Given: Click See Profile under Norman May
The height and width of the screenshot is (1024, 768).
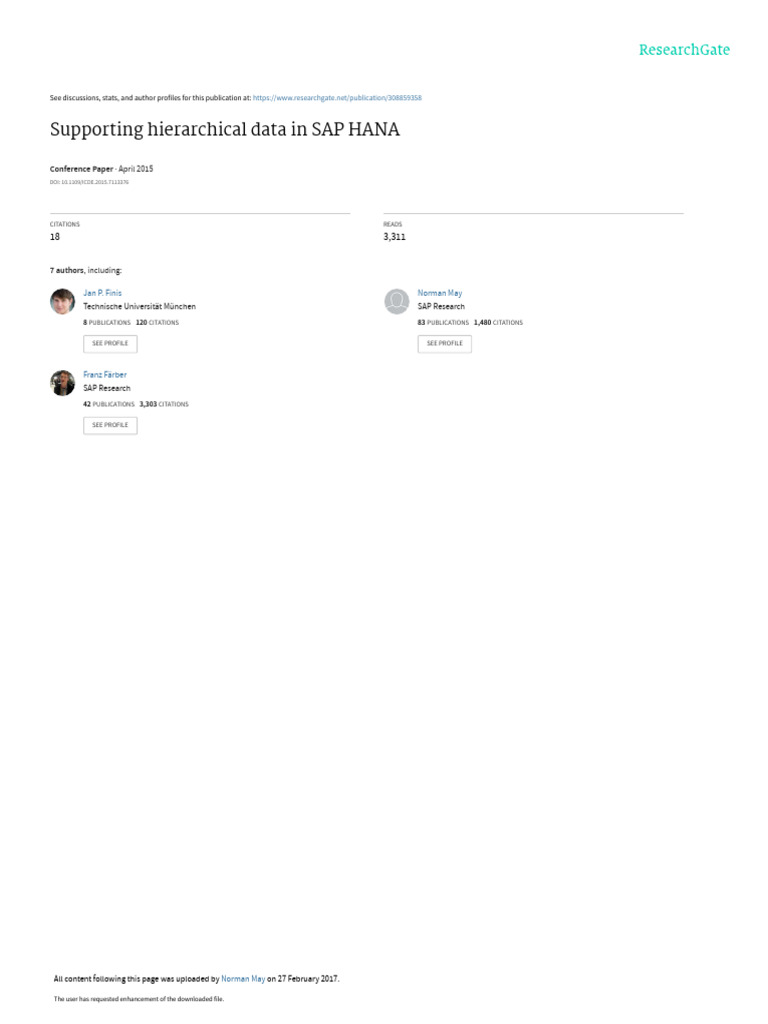Looking at the screenshot, I should (x=445, y=344).
